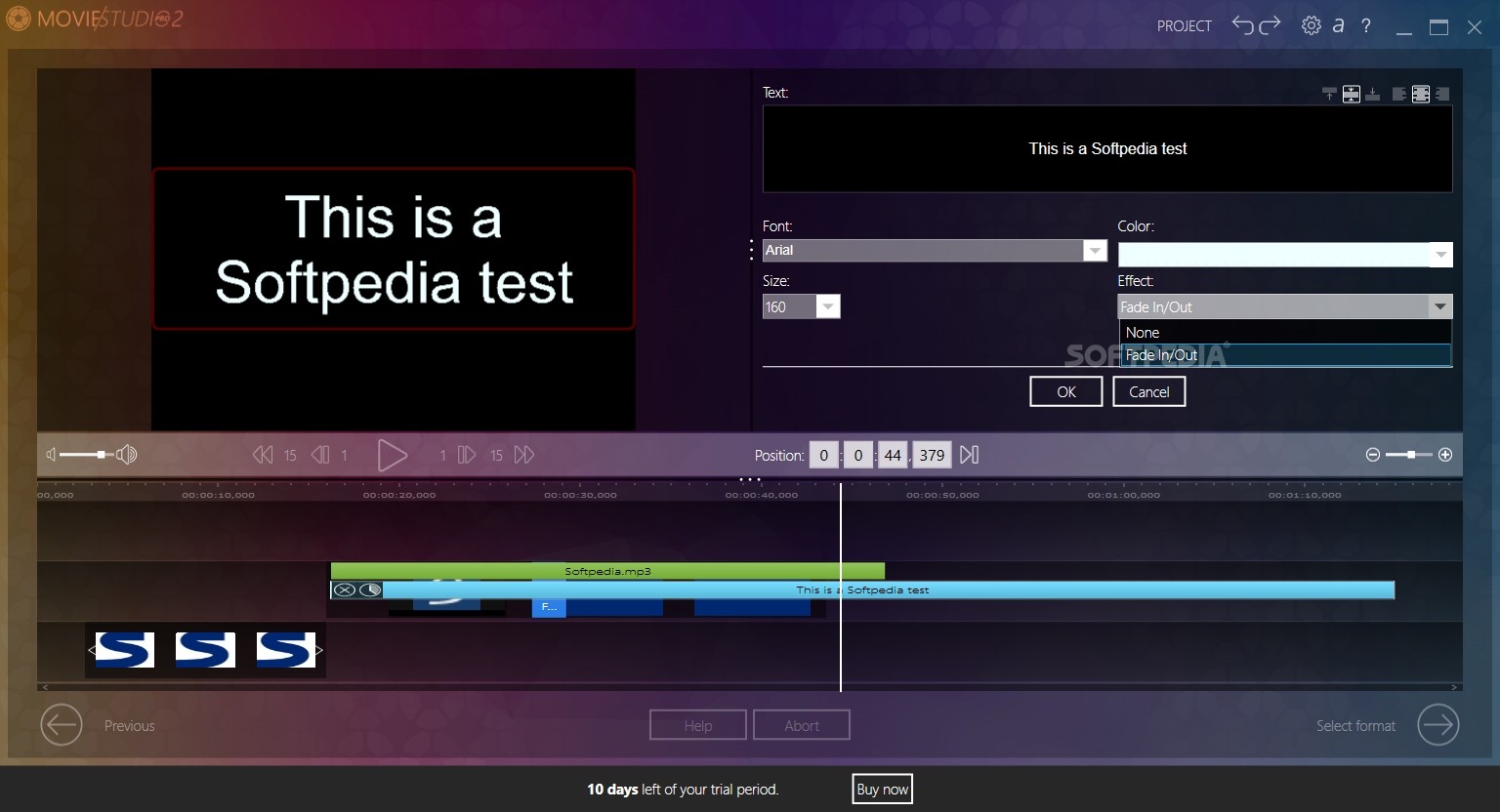The height and width of the screenshot is (812, 1500).
Task: Select None in the Effect list
Action: 1285,333
